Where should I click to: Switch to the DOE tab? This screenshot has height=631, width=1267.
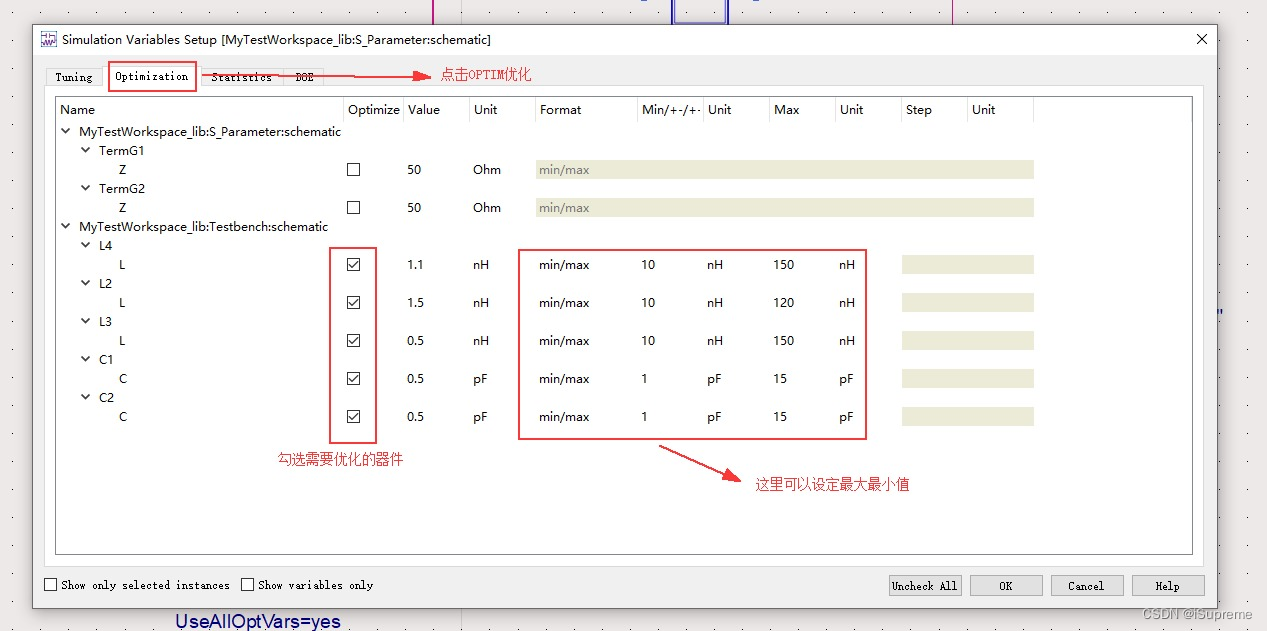[x=304, y=77]
